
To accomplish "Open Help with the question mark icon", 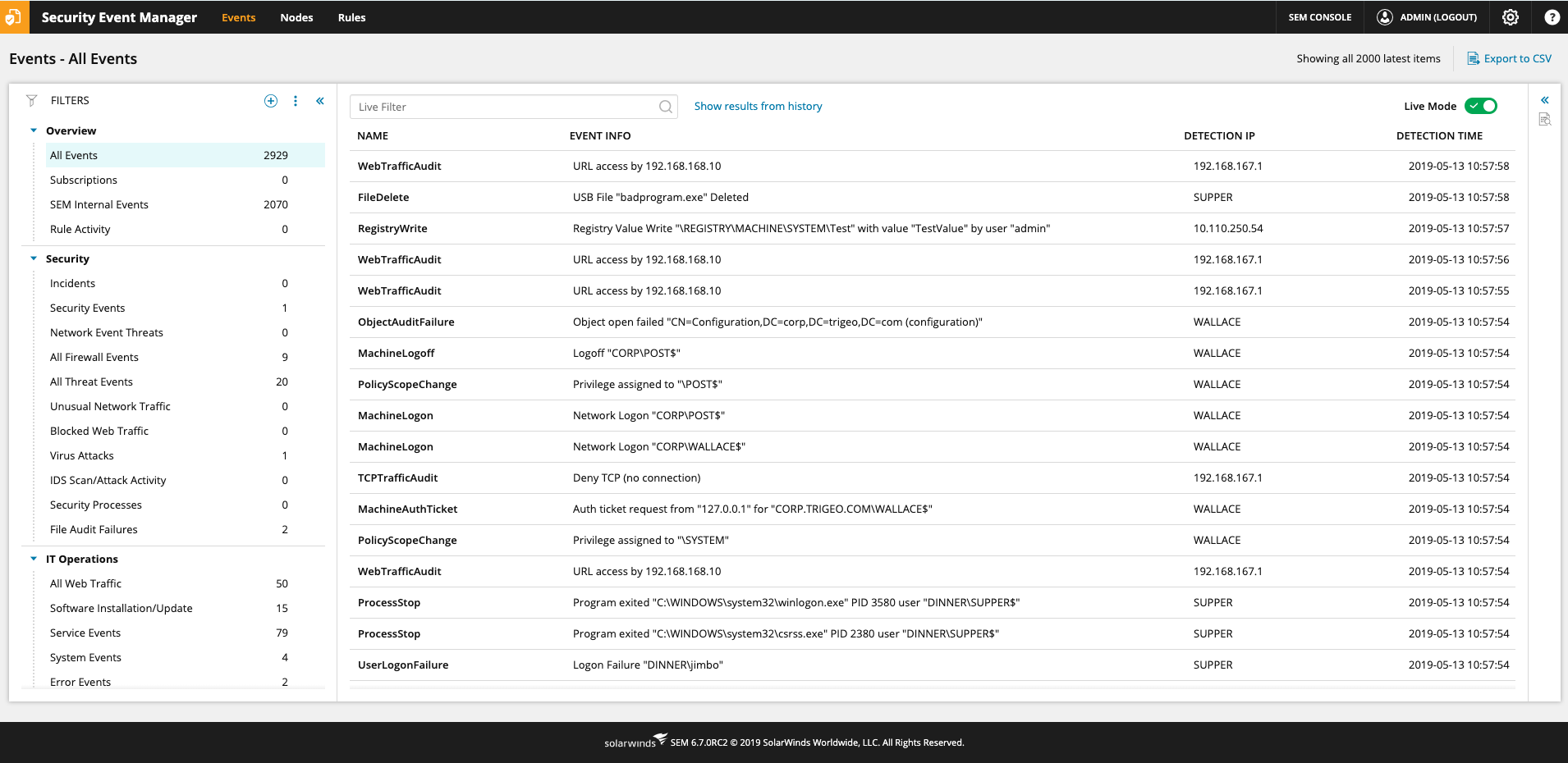I will pos(1552,17).
